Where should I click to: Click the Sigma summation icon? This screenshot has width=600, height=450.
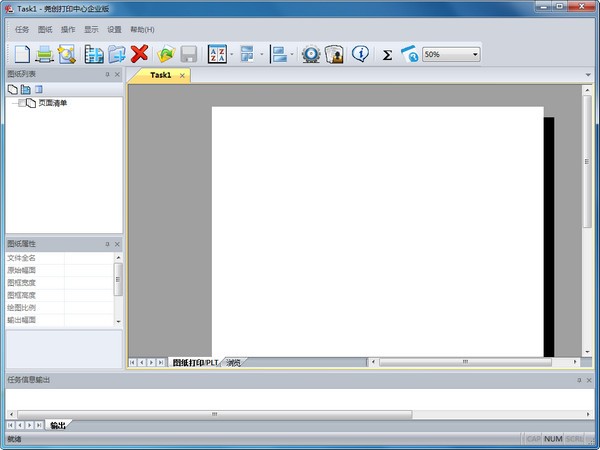coord(387,55)
